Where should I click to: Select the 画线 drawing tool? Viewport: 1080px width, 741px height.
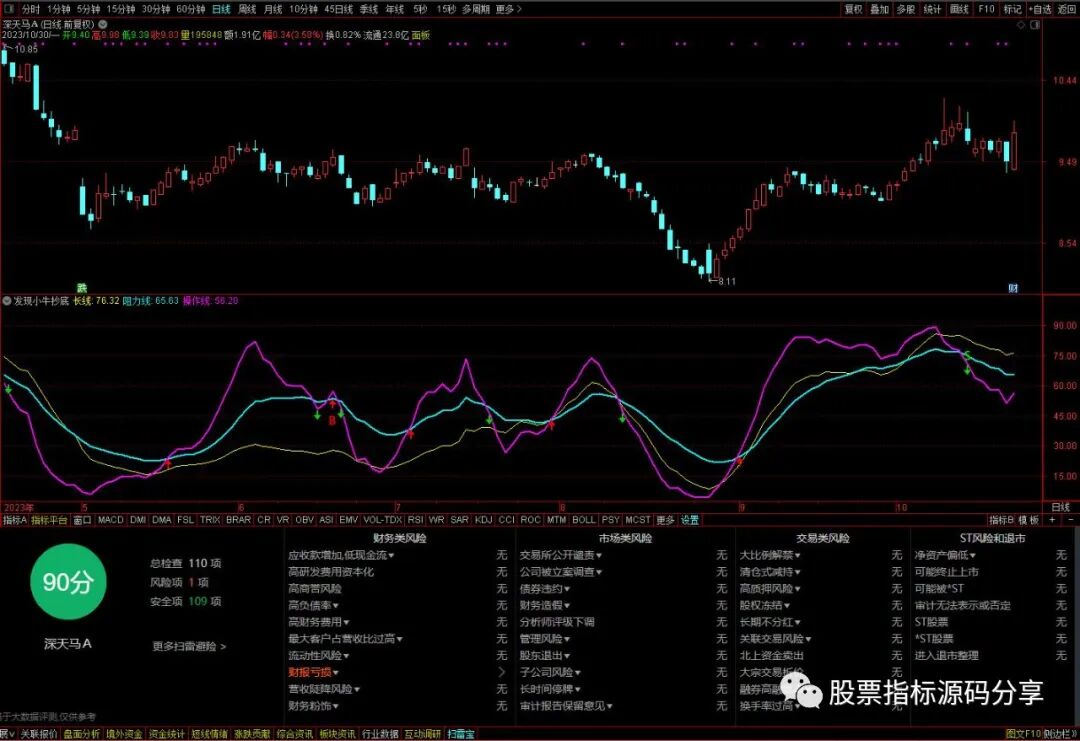click(x=959, y=9)
